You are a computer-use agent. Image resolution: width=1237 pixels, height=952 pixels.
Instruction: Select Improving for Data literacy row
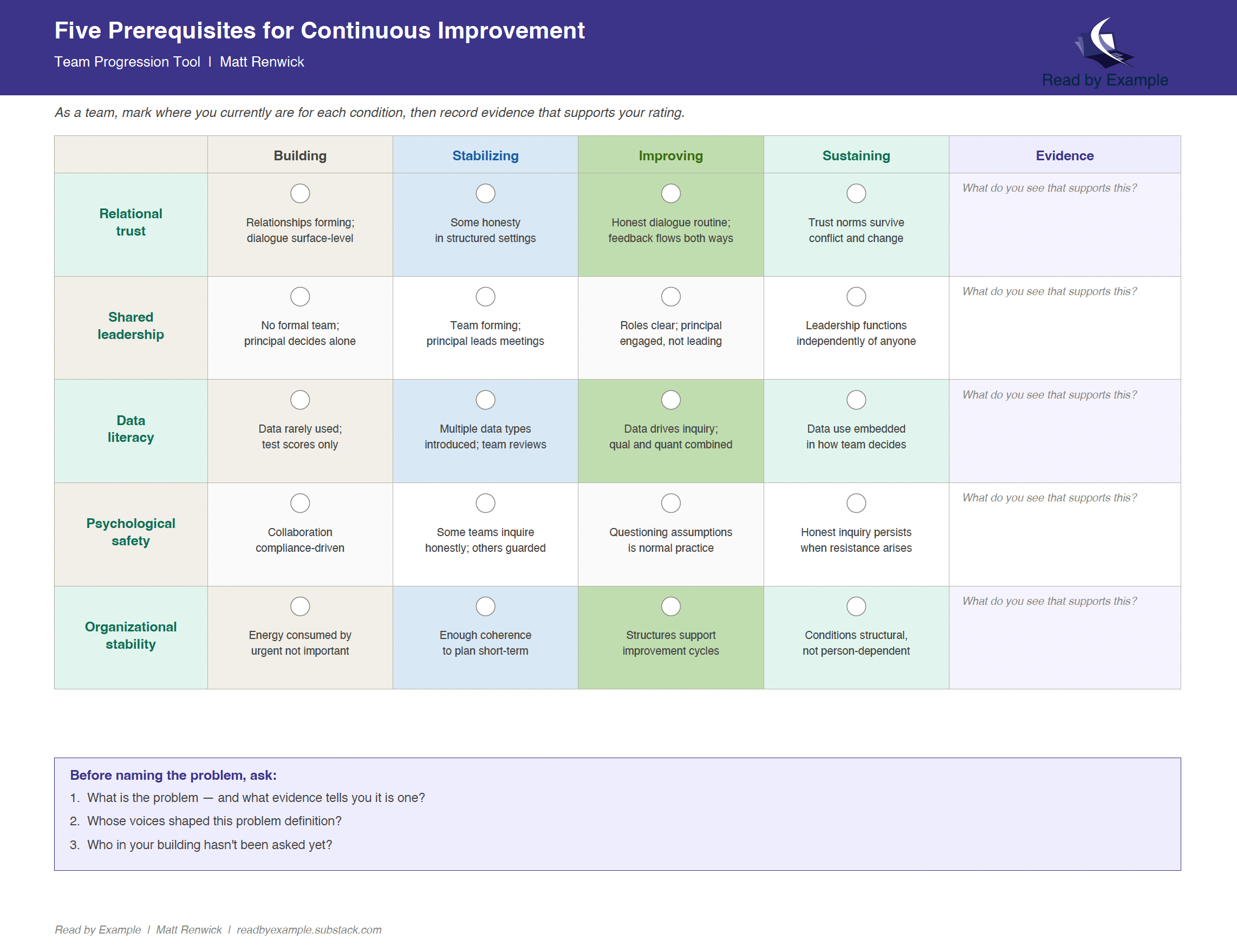tap(670, 400)
